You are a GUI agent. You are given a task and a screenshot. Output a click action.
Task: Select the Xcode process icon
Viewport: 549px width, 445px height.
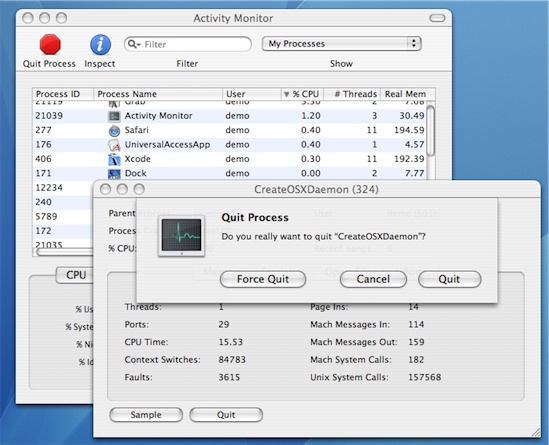(114, 159)
